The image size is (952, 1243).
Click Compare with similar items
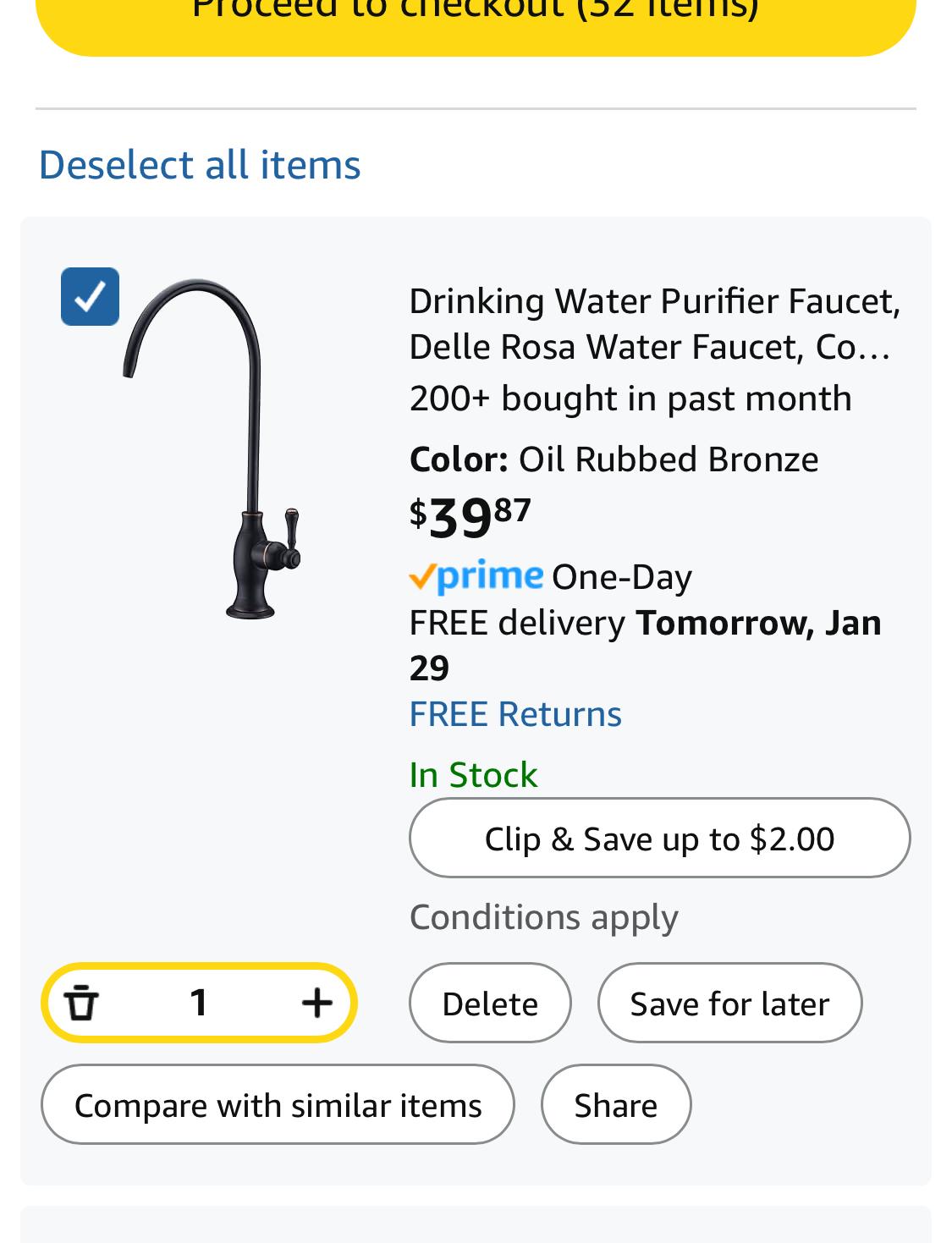click(278, 1105)
